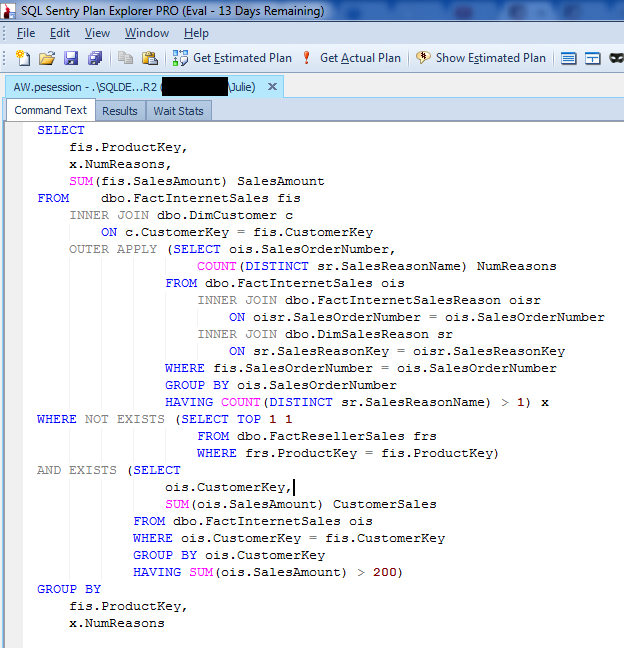
Task: Click GROUP BY ois.CustomerKey line
Action: point(229,555)
